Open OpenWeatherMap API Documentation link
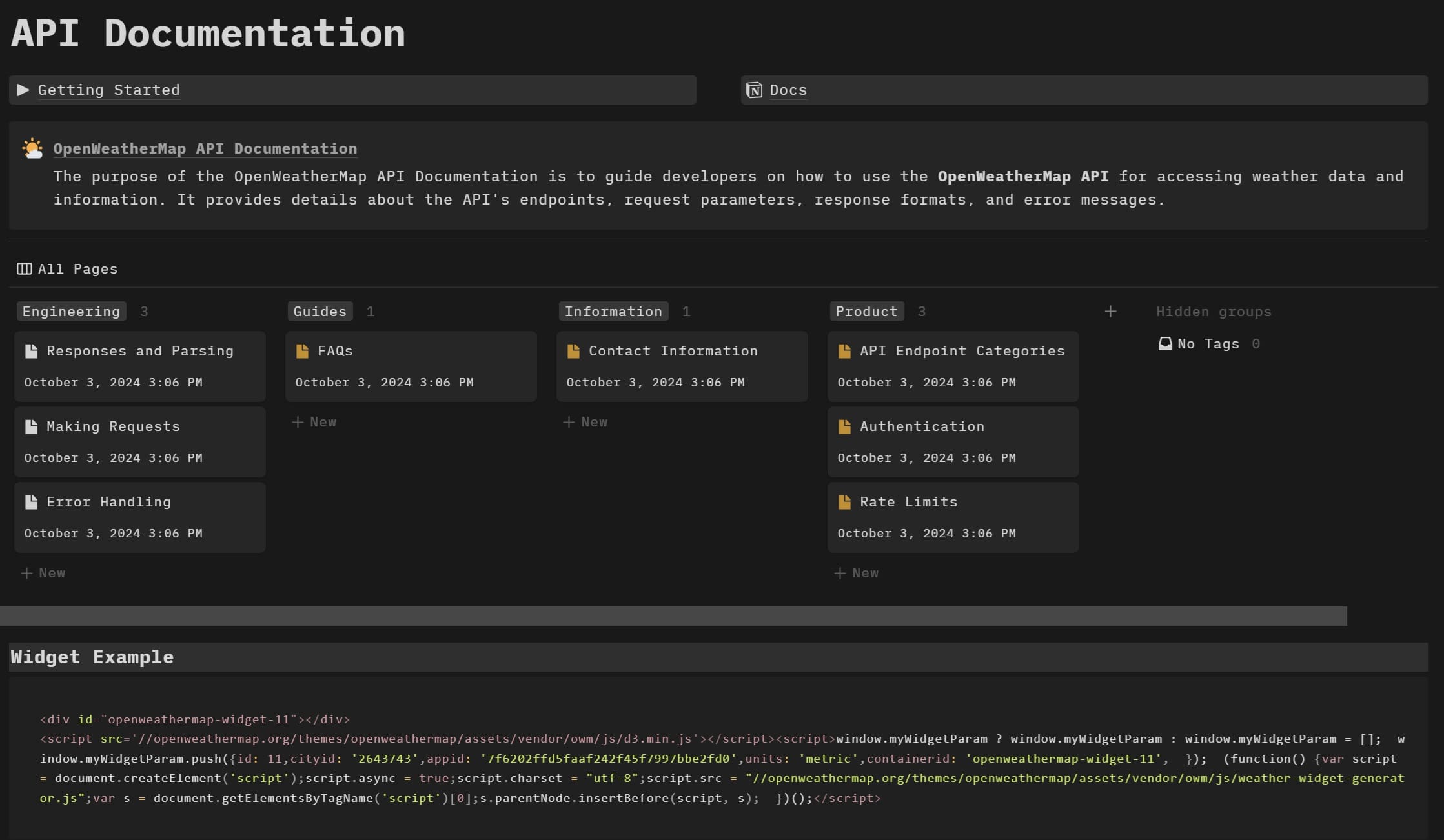This screenshot has width=1444, height=840. tap(205, 148)
